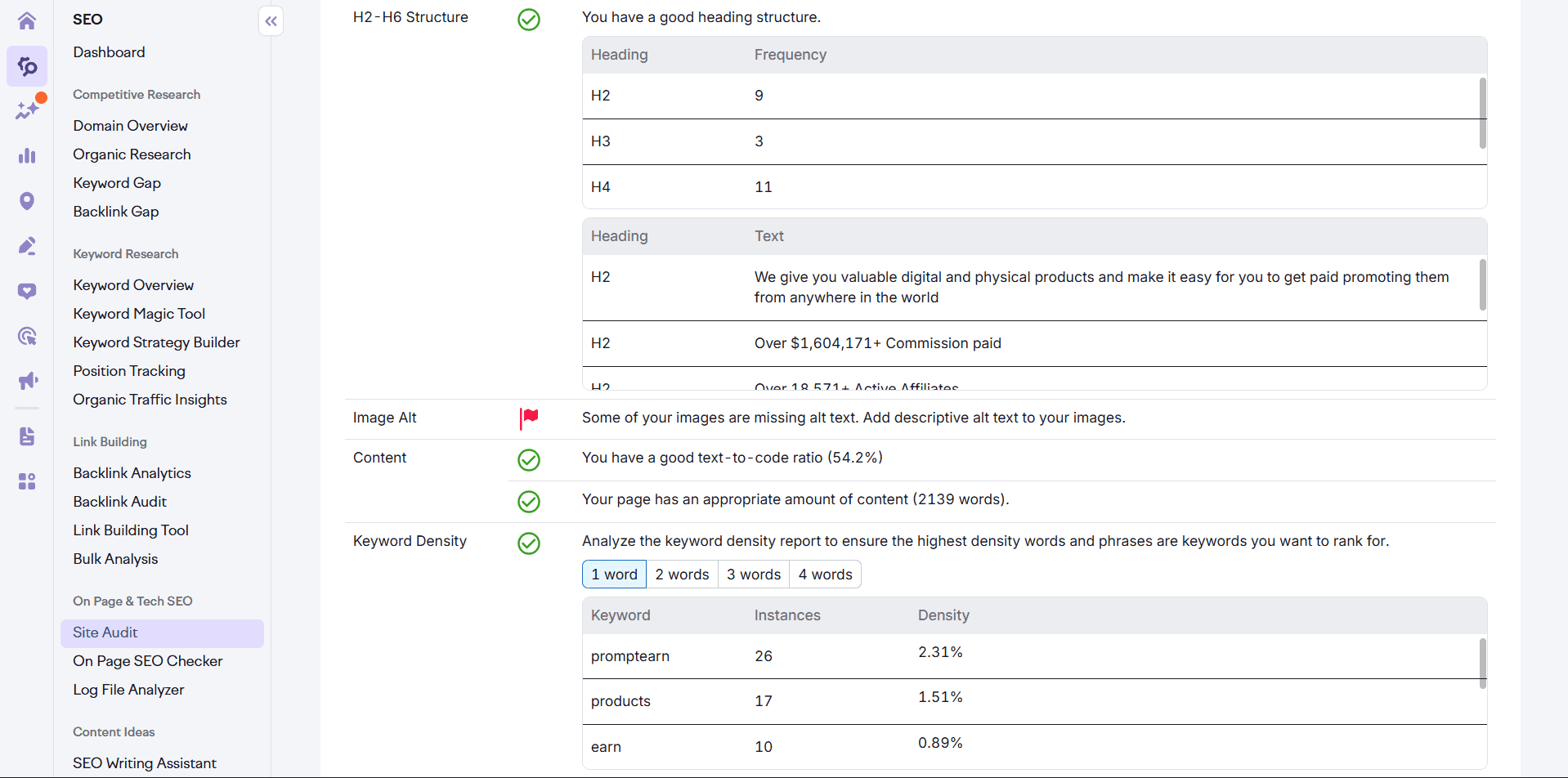1568x778 pixels.
Task: Open the AI features sparkles icon
Action: pos(27,109)
